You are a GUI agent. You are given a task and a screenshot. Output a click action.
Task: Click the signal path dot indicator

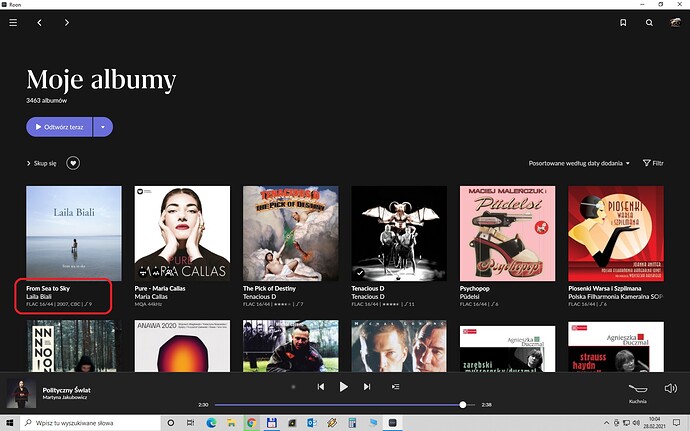[294, 387]
